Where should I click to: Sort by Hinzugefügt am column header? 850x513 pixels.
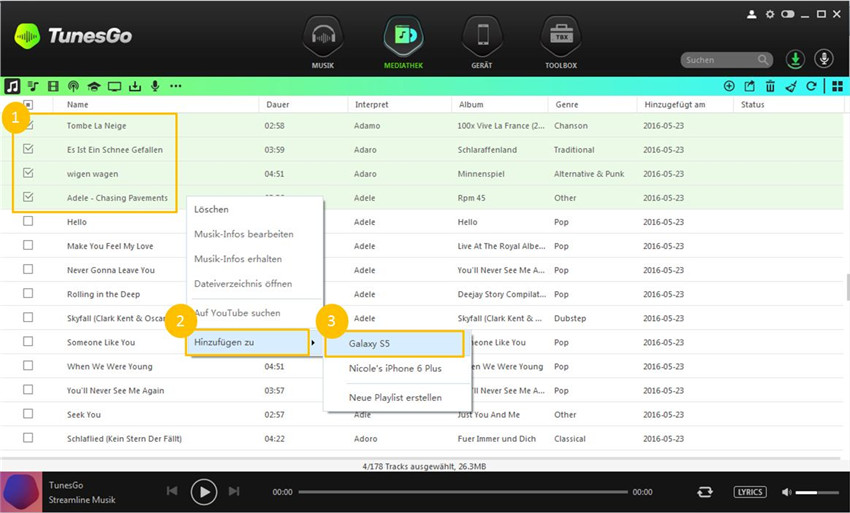(x=675, y=105)
